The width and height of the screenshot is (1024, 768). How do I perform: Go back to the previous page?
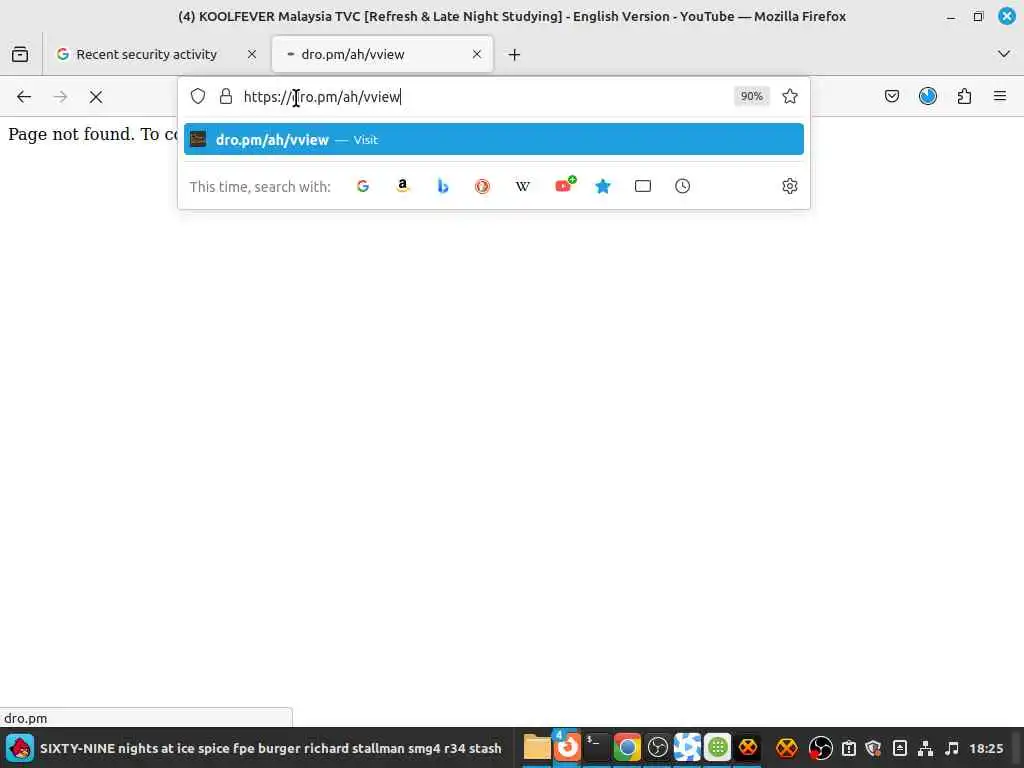(24, 97)
